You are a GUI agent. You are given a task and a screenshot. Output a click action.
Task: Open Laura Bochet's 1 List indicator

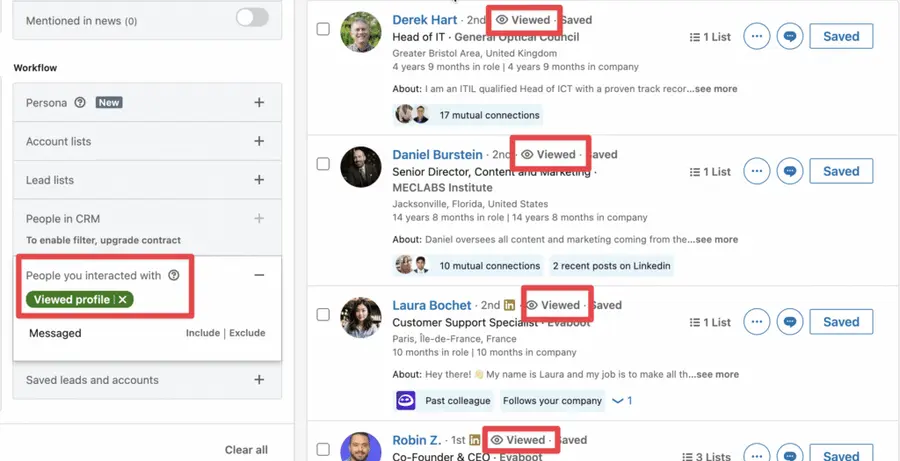710,323
